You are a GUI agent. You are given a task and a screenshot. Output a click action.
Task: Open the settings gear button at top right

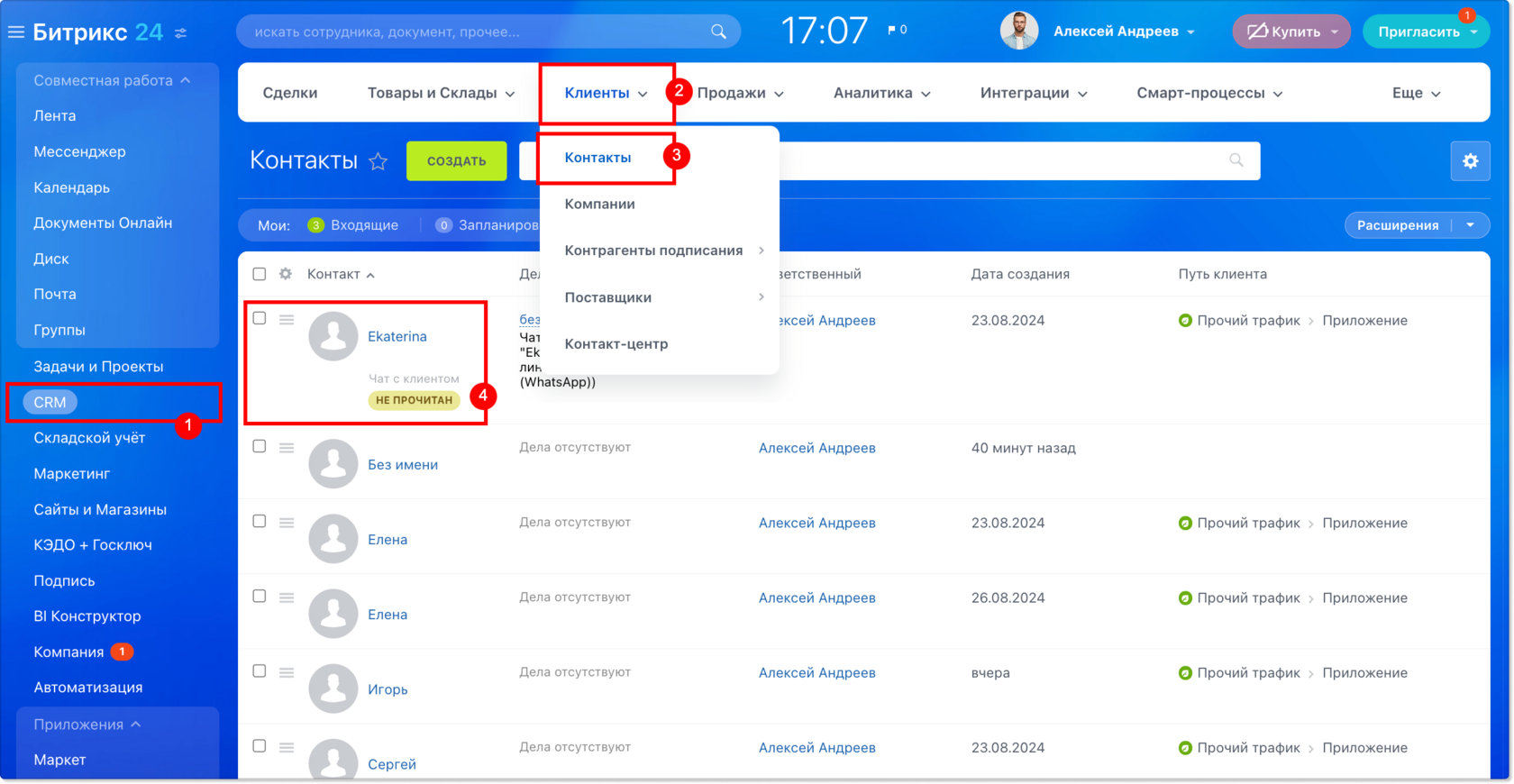click(x=1470, y=161)
